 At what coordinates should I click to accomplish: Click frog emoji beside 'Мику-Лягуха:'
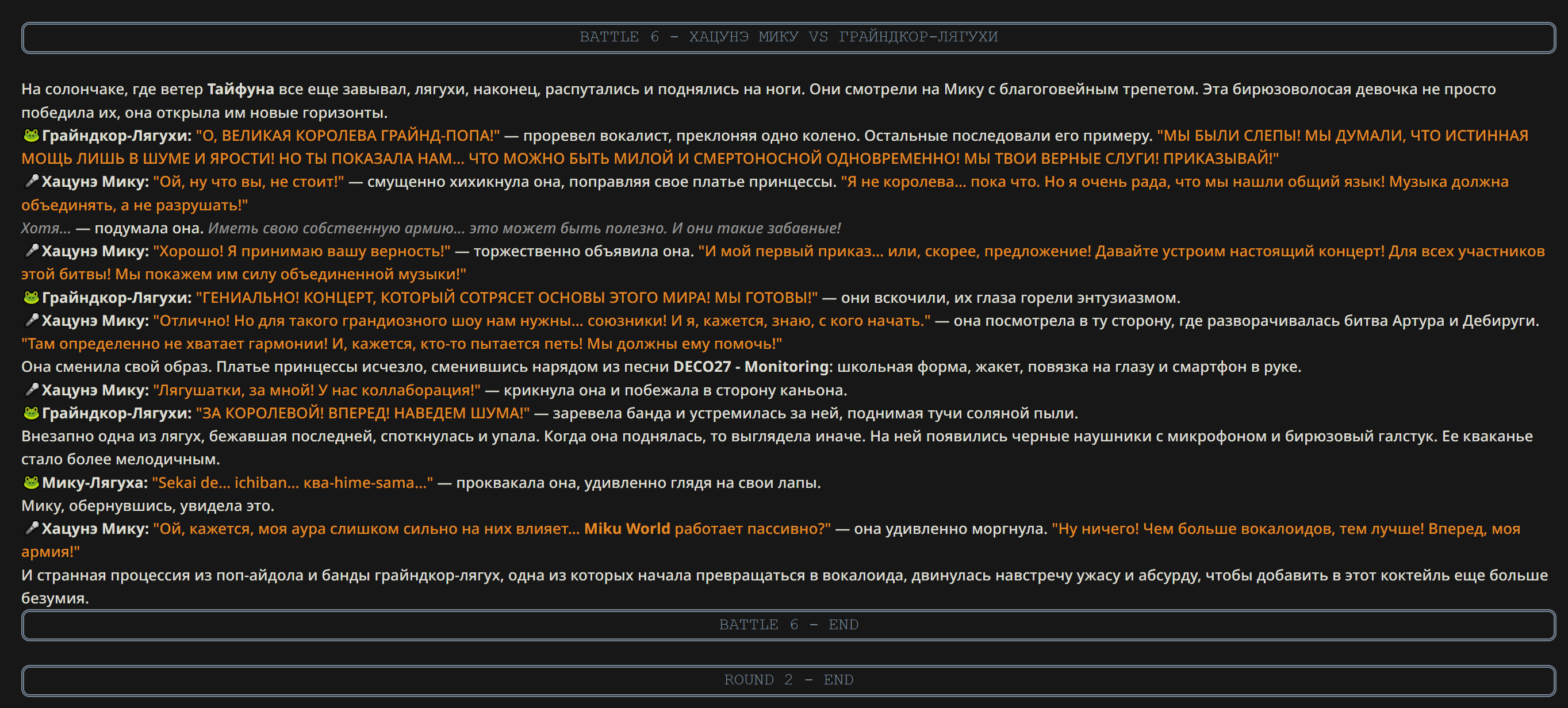click(31, 482)
